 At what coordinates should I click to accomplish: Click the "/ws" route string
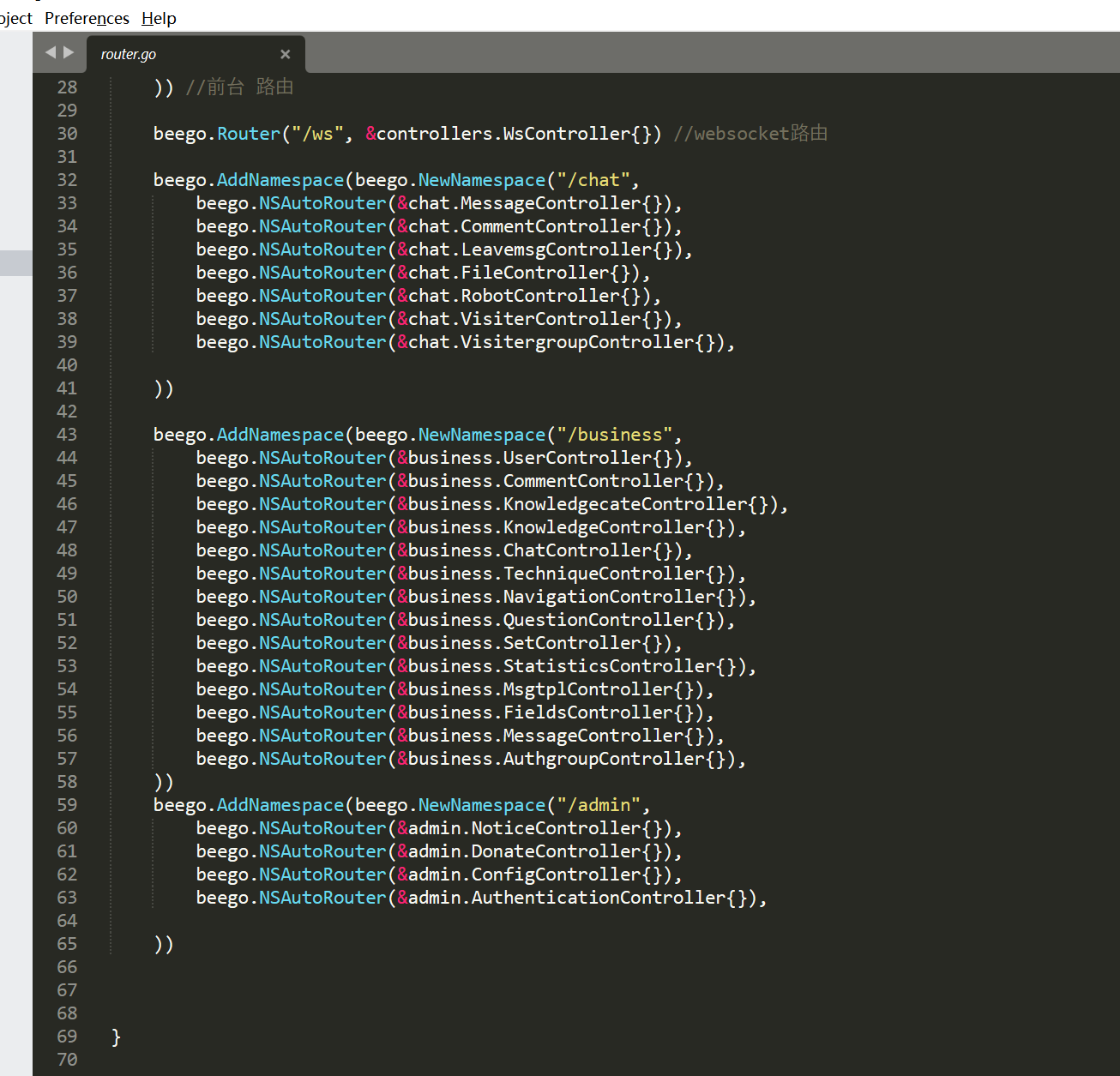317,134
